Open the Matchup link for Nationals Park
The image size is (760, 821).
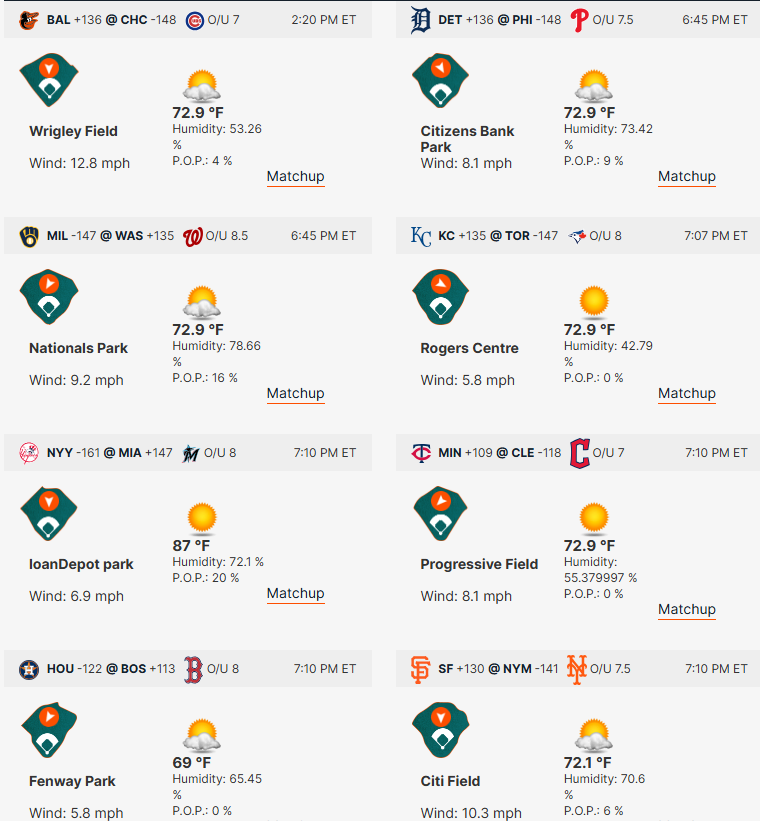click(x=295, y=393)
